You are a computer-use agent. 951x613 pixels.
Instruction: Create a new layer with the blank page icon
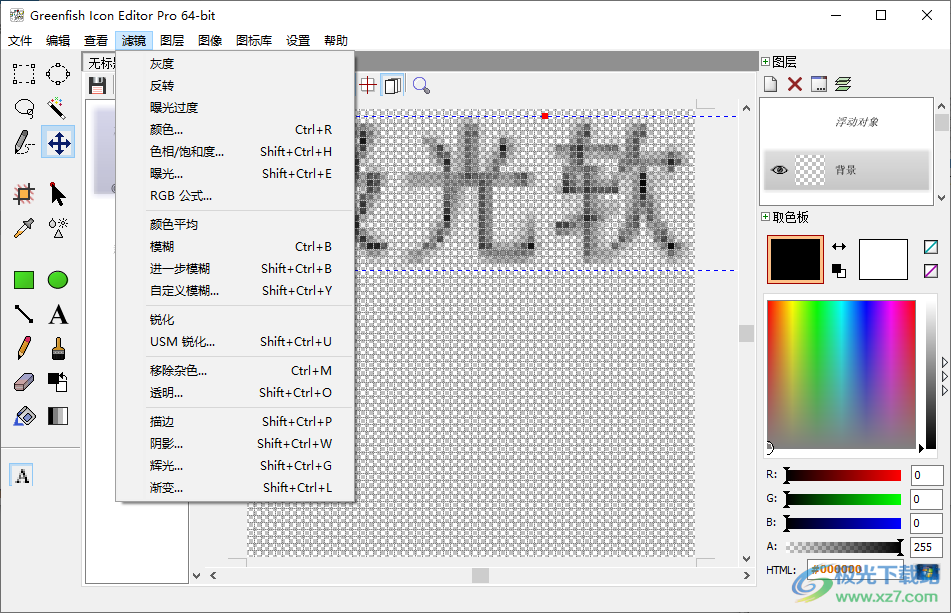[771, 84]
